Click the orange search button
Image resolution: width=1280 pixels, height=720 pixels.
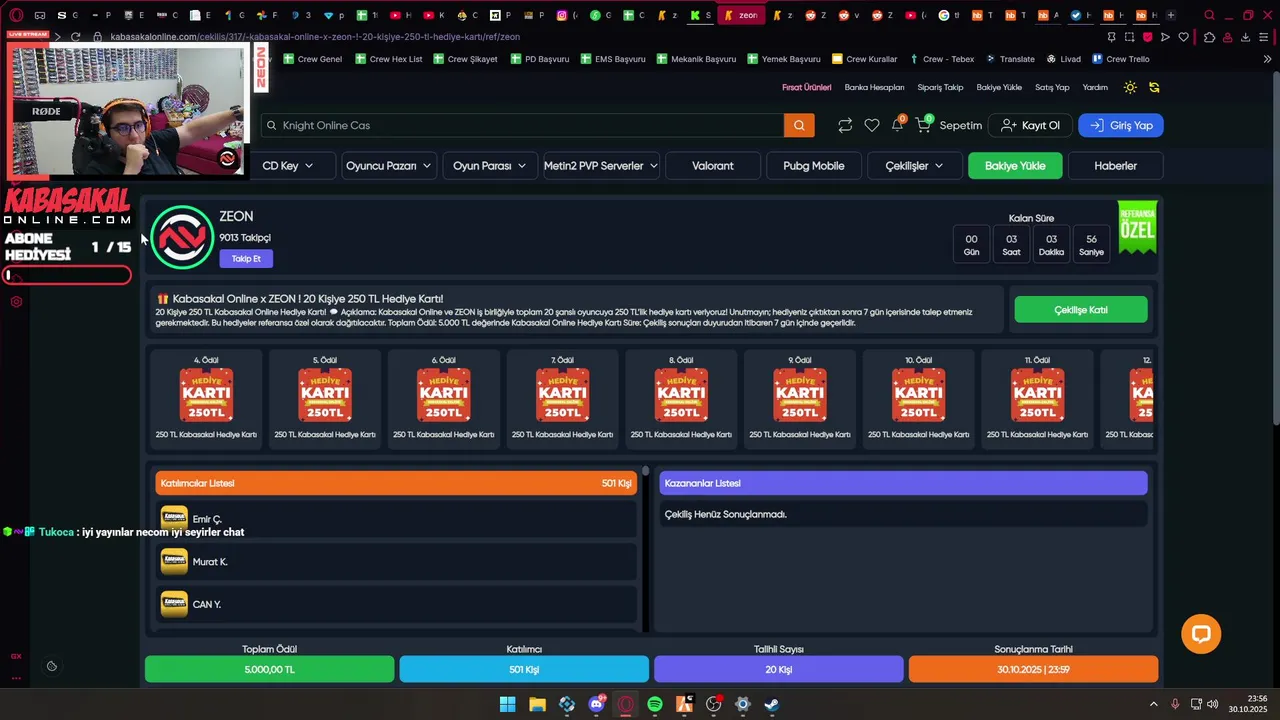(x=799, y=125)
